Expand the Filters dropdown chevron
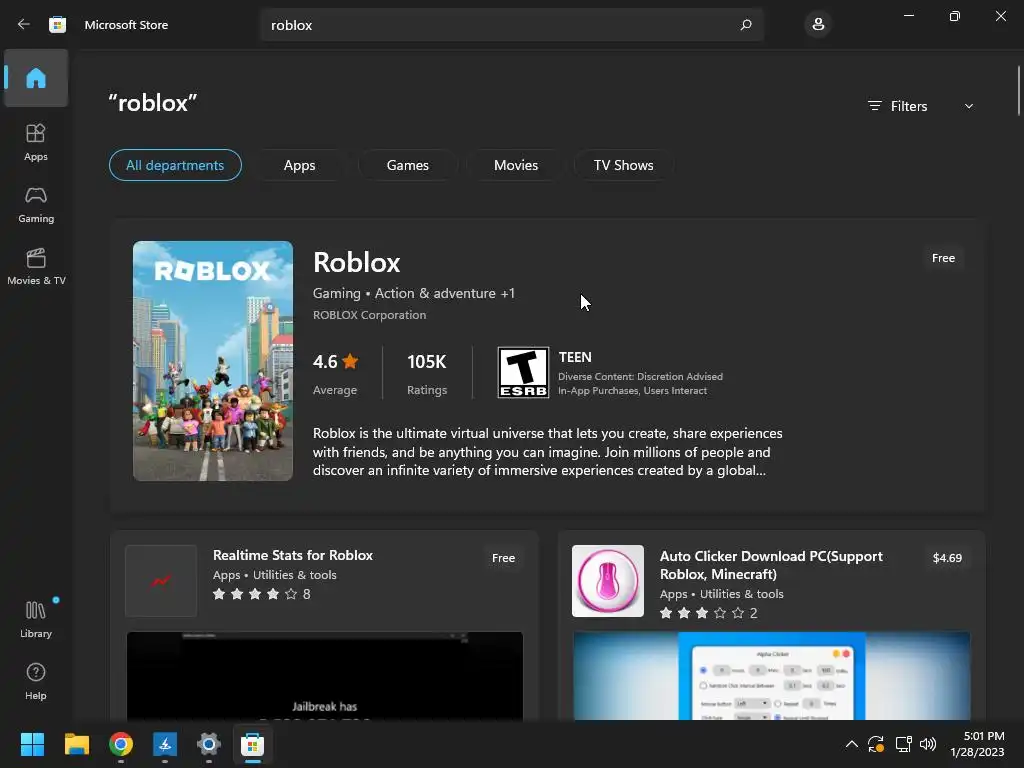 (968, 106)
